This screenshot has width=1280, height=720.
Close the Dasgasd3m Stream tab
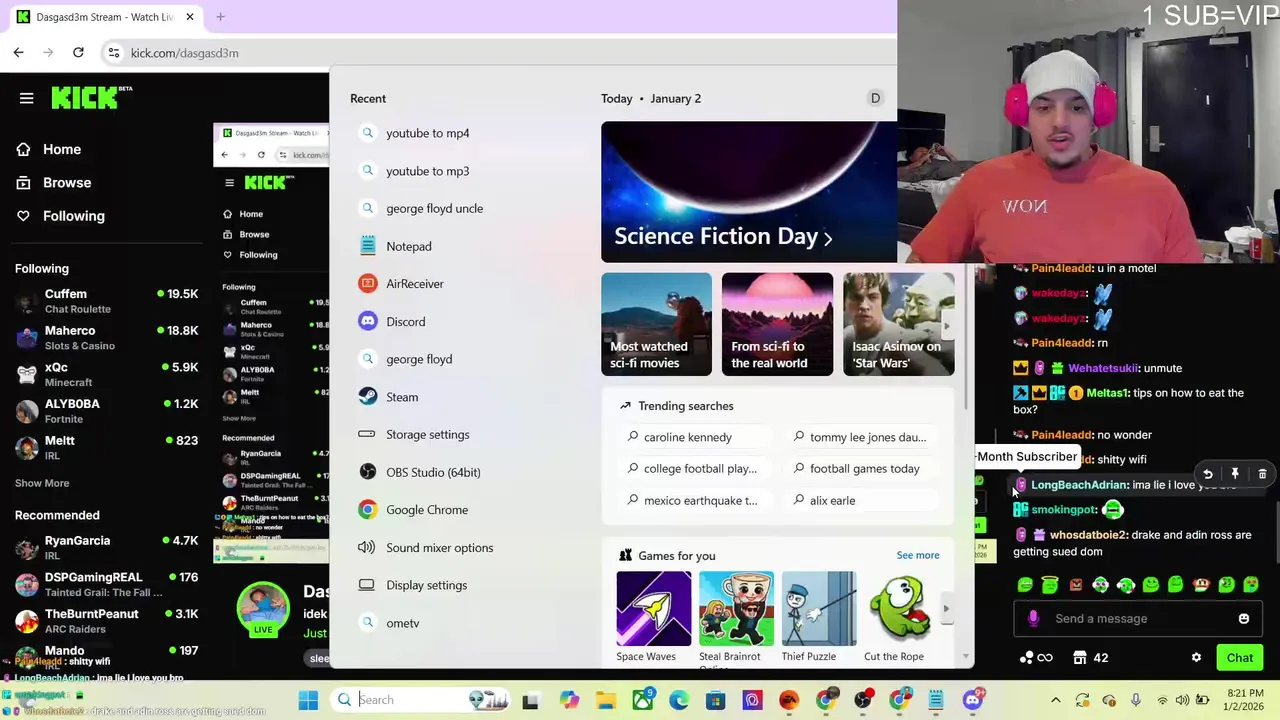tap(189, 17)
